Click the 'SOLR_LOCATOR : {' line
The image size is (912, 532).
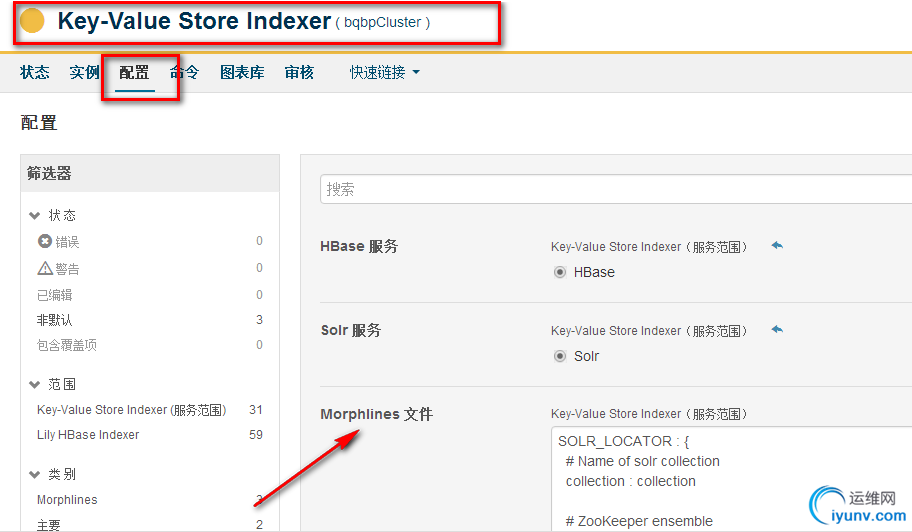click(x=624, y=441)
